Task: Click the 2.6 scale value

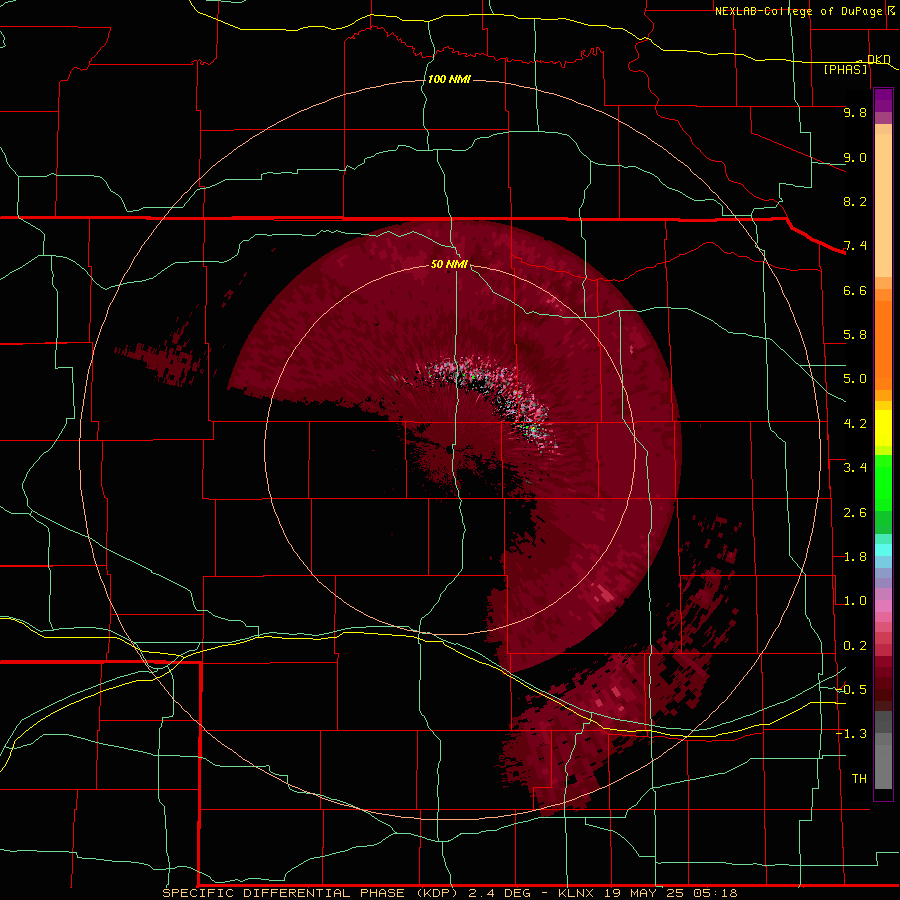Action: point(855,513)
